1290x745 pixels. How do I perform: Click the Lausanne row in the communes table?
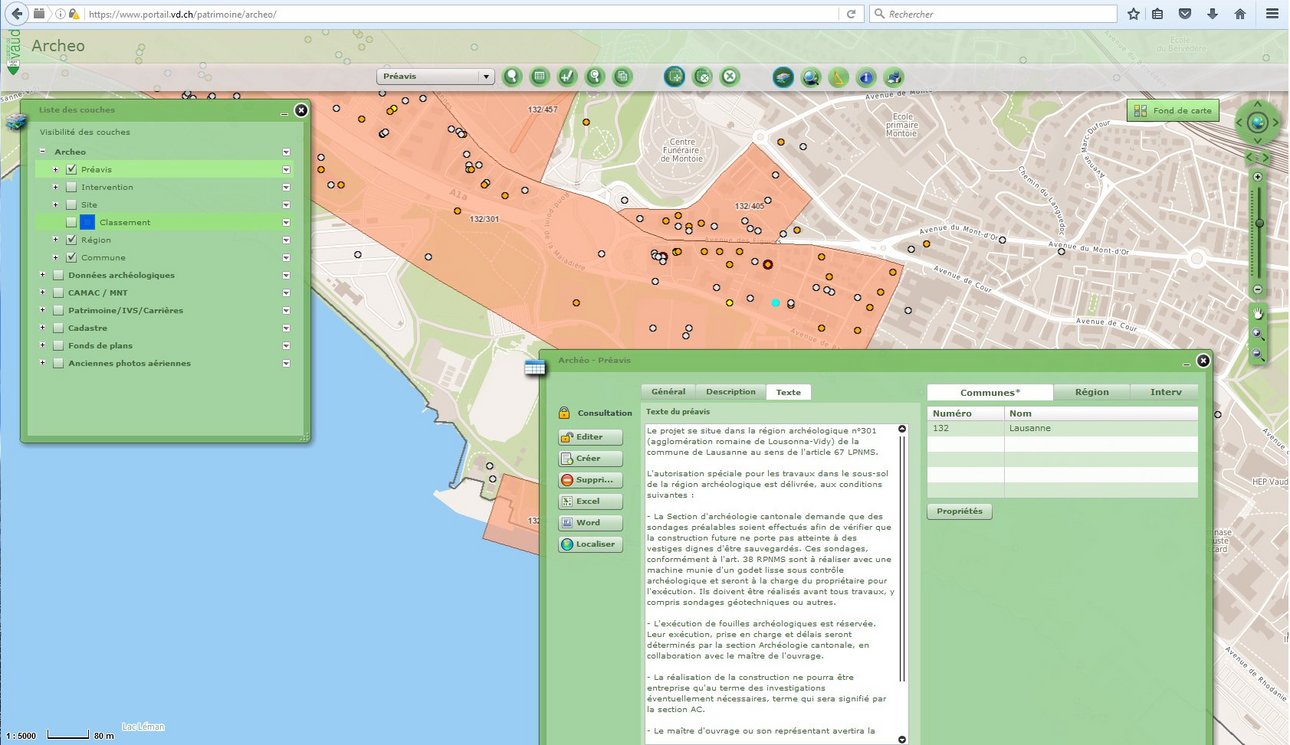click(1060, 428)
